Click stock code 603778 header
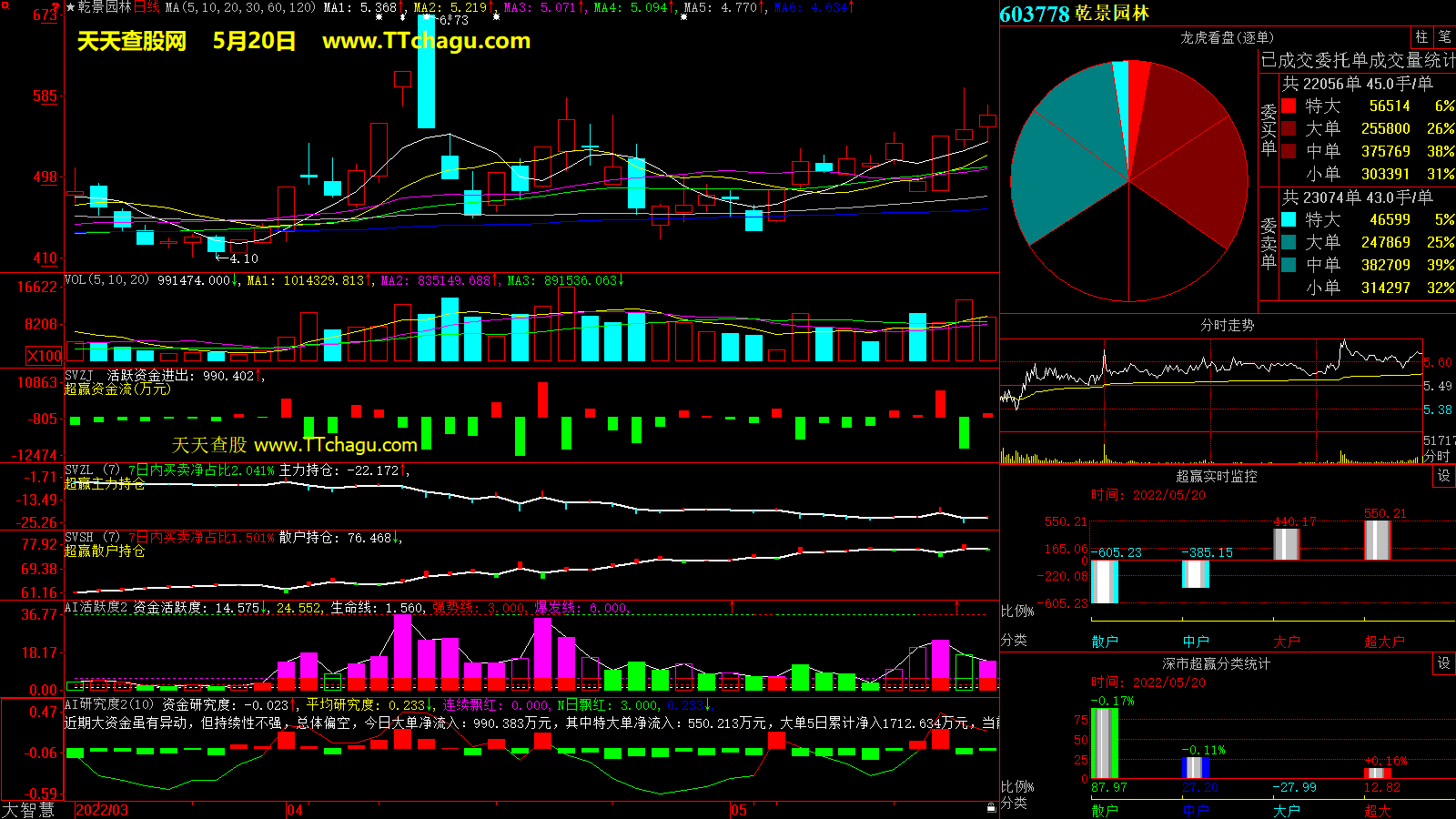This screenshot has width=1456, height=819. click(x=1034, y=14)
